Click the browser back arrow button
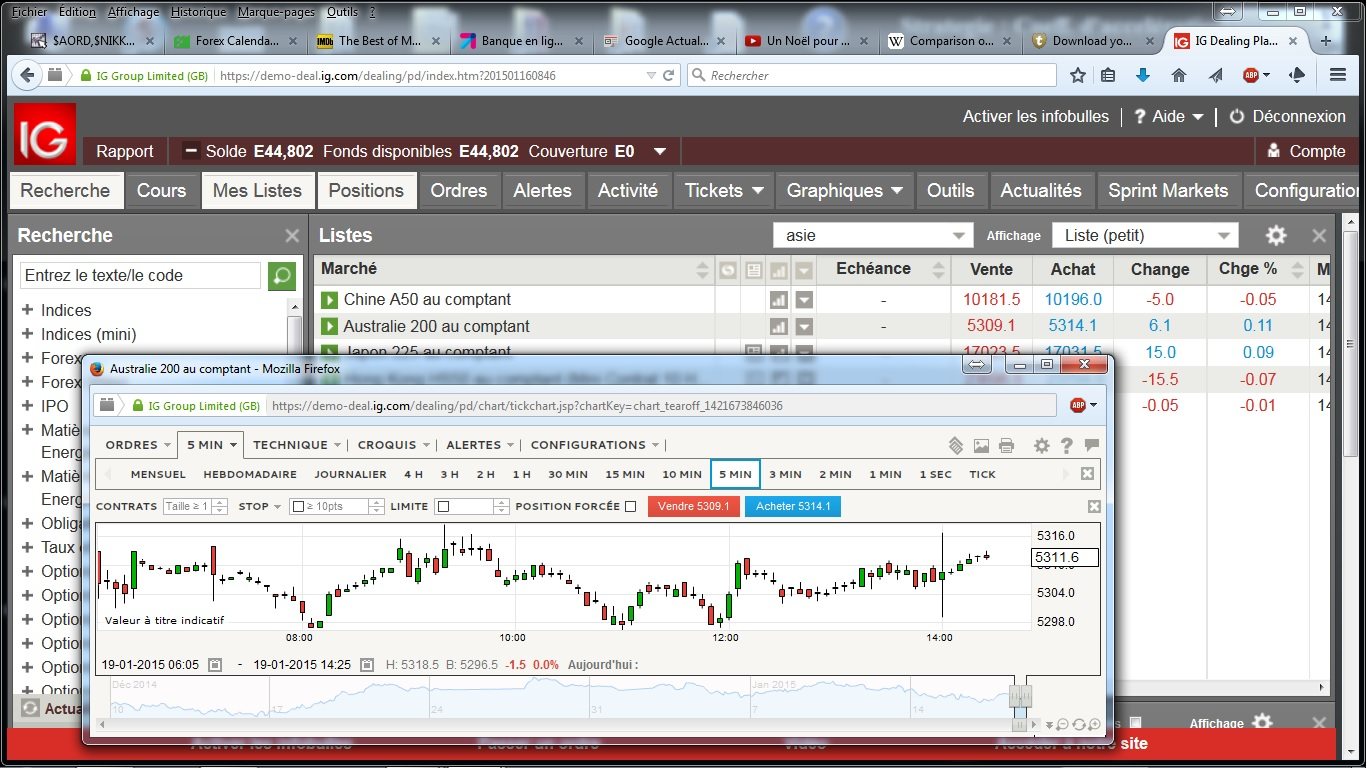The image size is (1367, 768). tap(28, 75)
